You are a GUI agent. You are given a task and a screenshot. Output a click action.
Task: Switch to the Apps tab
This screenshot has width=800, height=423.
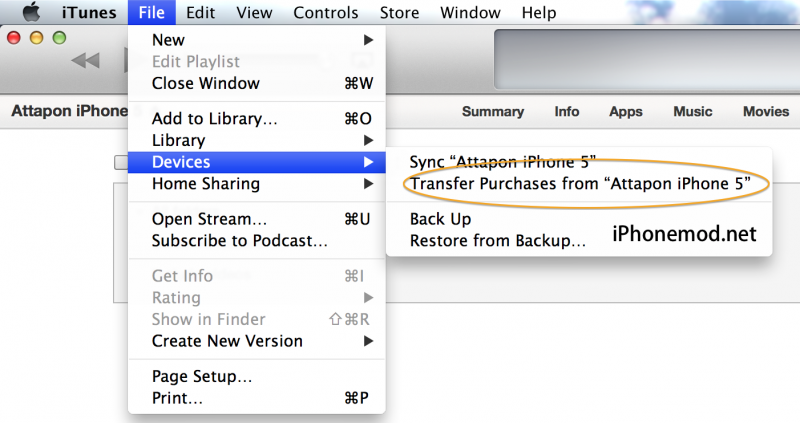coord(626,112)
